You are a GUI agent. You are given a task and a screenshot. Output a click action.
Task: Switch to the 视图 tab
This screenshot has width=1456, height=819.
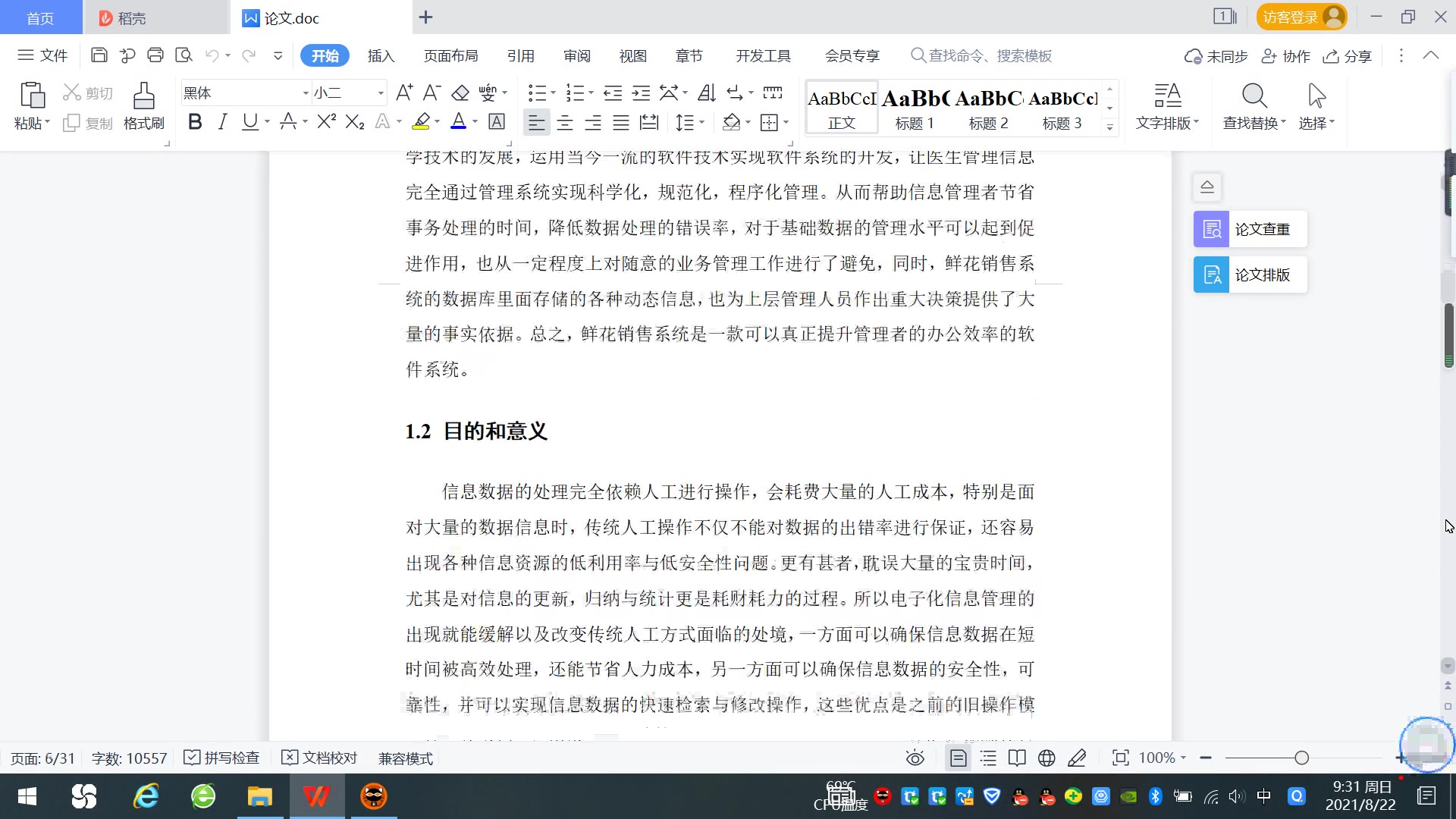coord(633,55)
